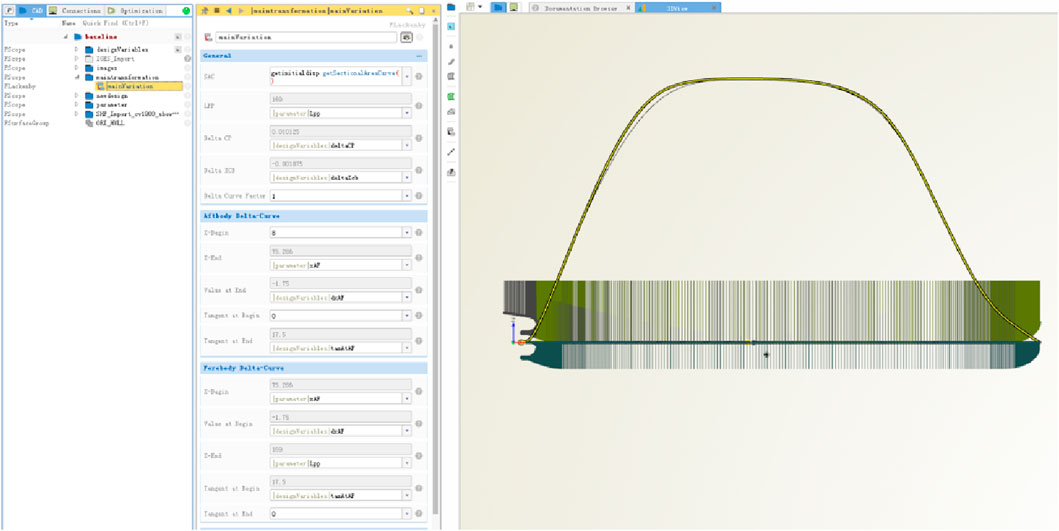Expand the newdesign scope
This screenshot has width=1059, height=531.
tap(76, 96)
